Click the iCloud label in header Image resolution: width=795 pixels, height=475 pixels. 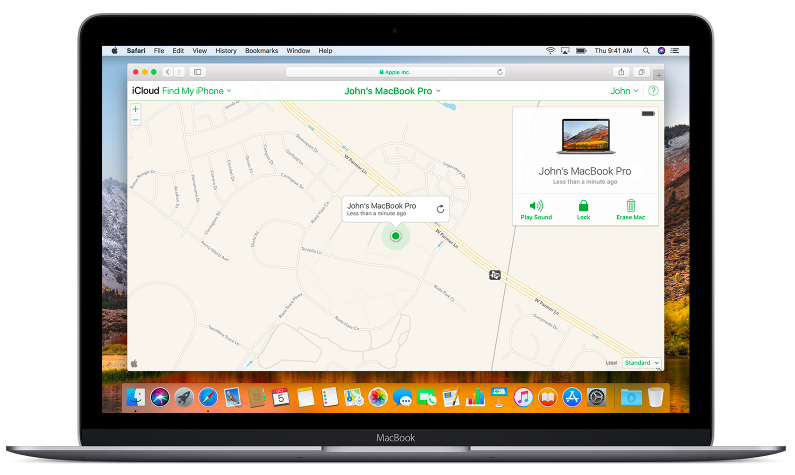tap(146, 91)
